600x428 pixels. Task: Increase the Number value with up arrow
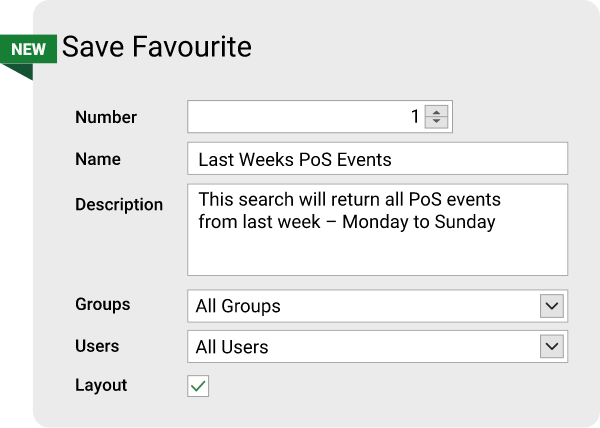[x=436, y=111]
